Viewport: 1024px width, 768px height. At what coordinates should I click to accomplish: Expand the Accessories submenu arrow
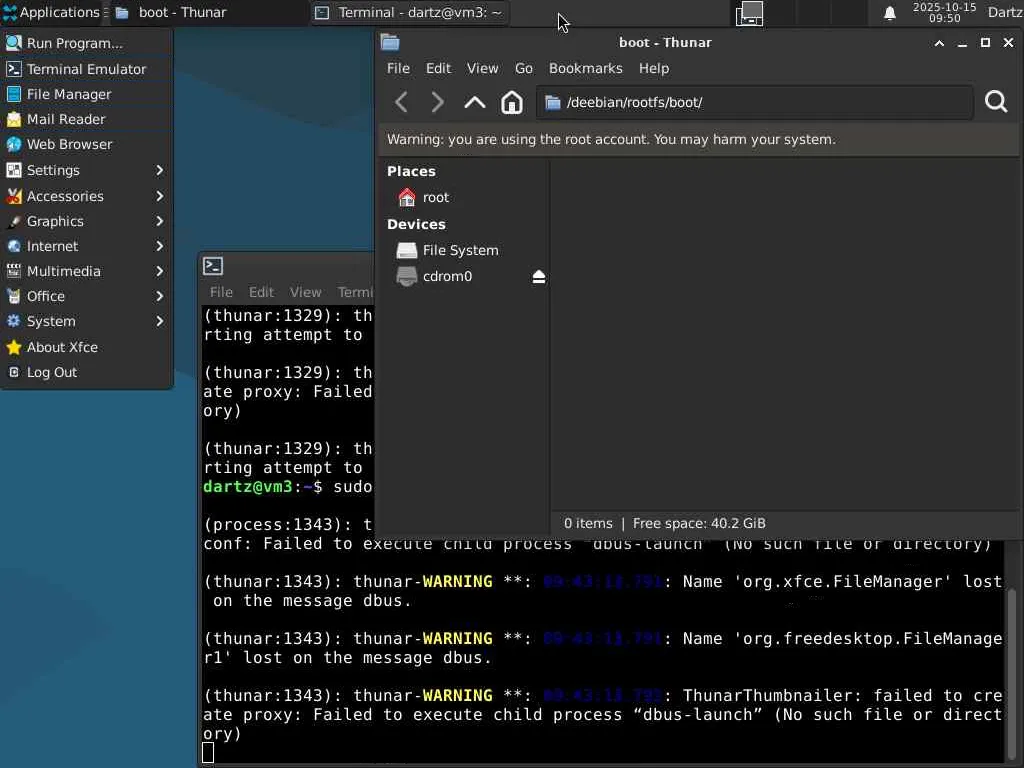click(x=159, y=196)
